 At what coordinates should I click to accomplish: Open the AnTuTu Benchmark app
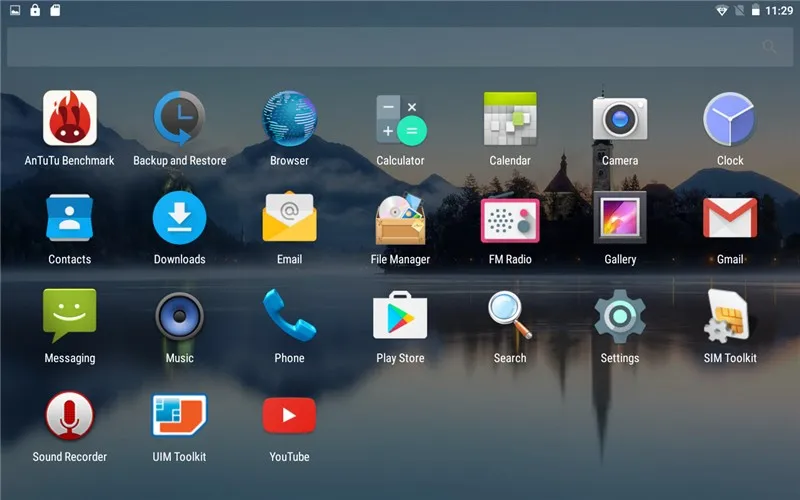[70, 118]
